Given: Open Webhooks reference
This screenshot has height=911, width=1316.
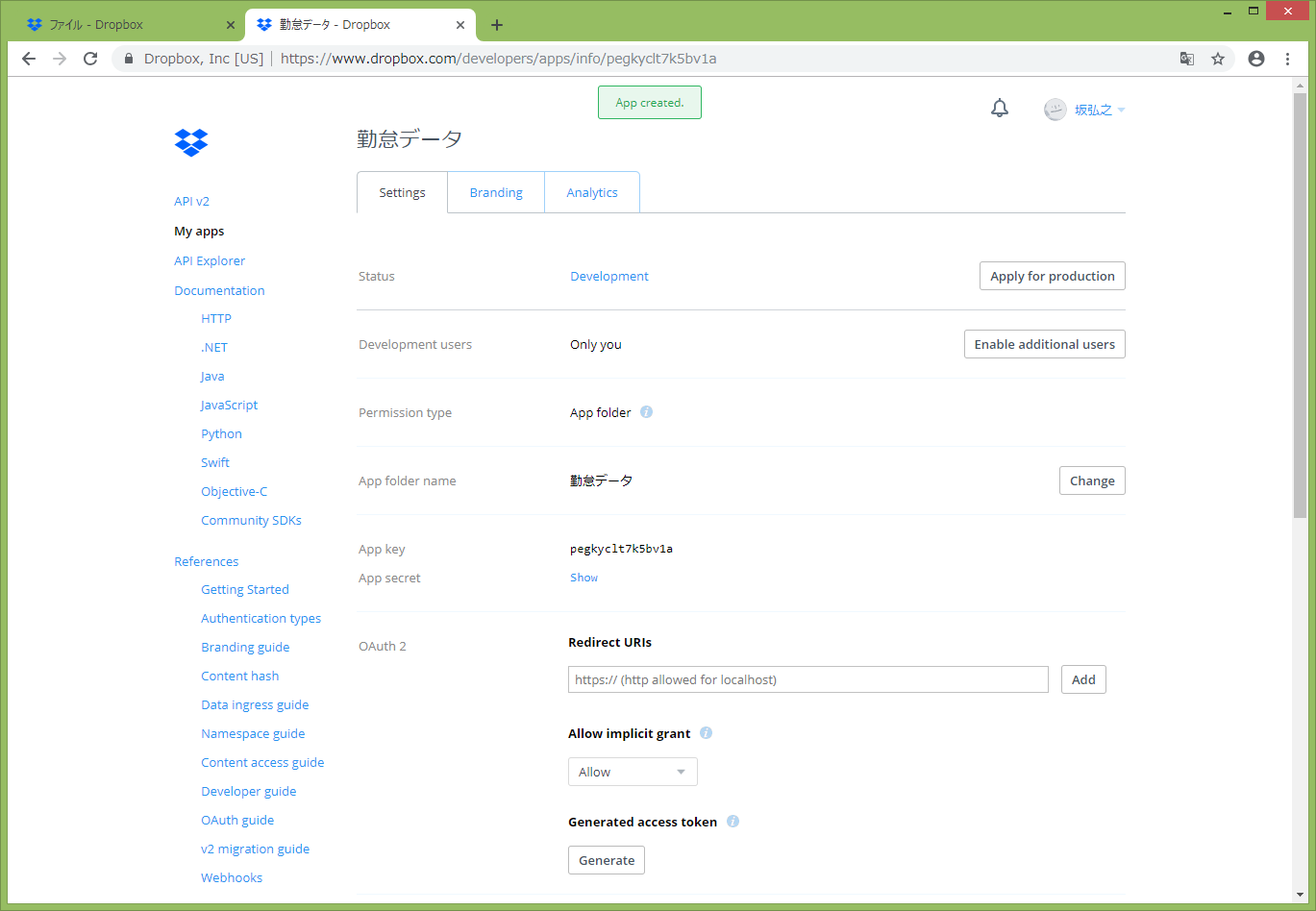Looking at the screenshot, I should 232,877.
